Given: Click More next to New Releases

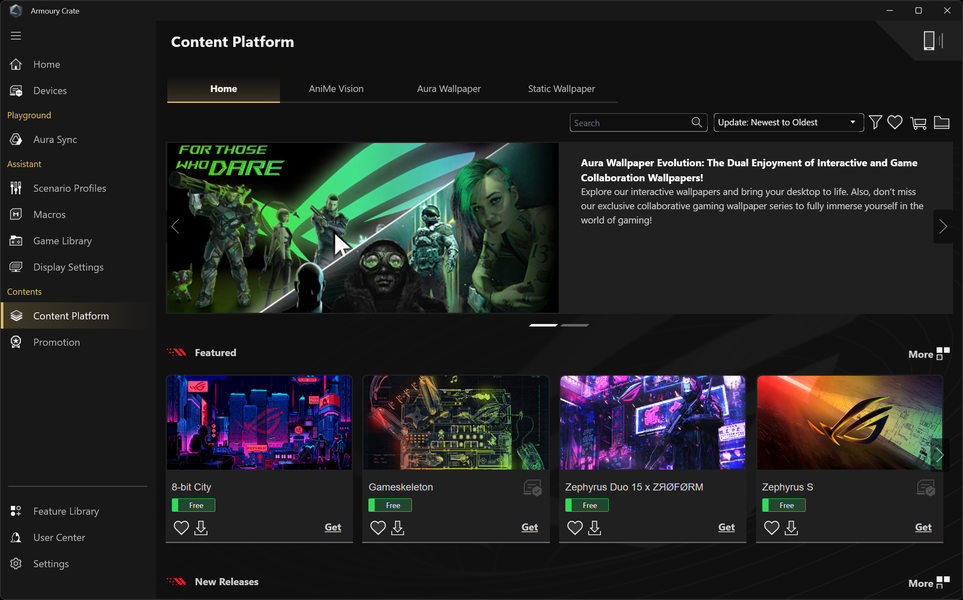Looking at the screenshot, I should click(x=929, y=583).
